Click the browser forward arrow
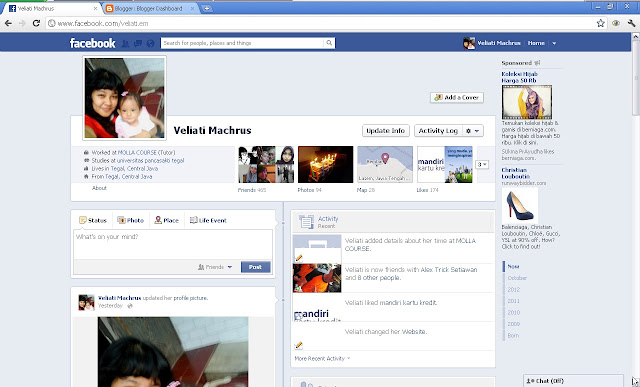The height and width of the screenshot is (387, 640). point(22,23)
